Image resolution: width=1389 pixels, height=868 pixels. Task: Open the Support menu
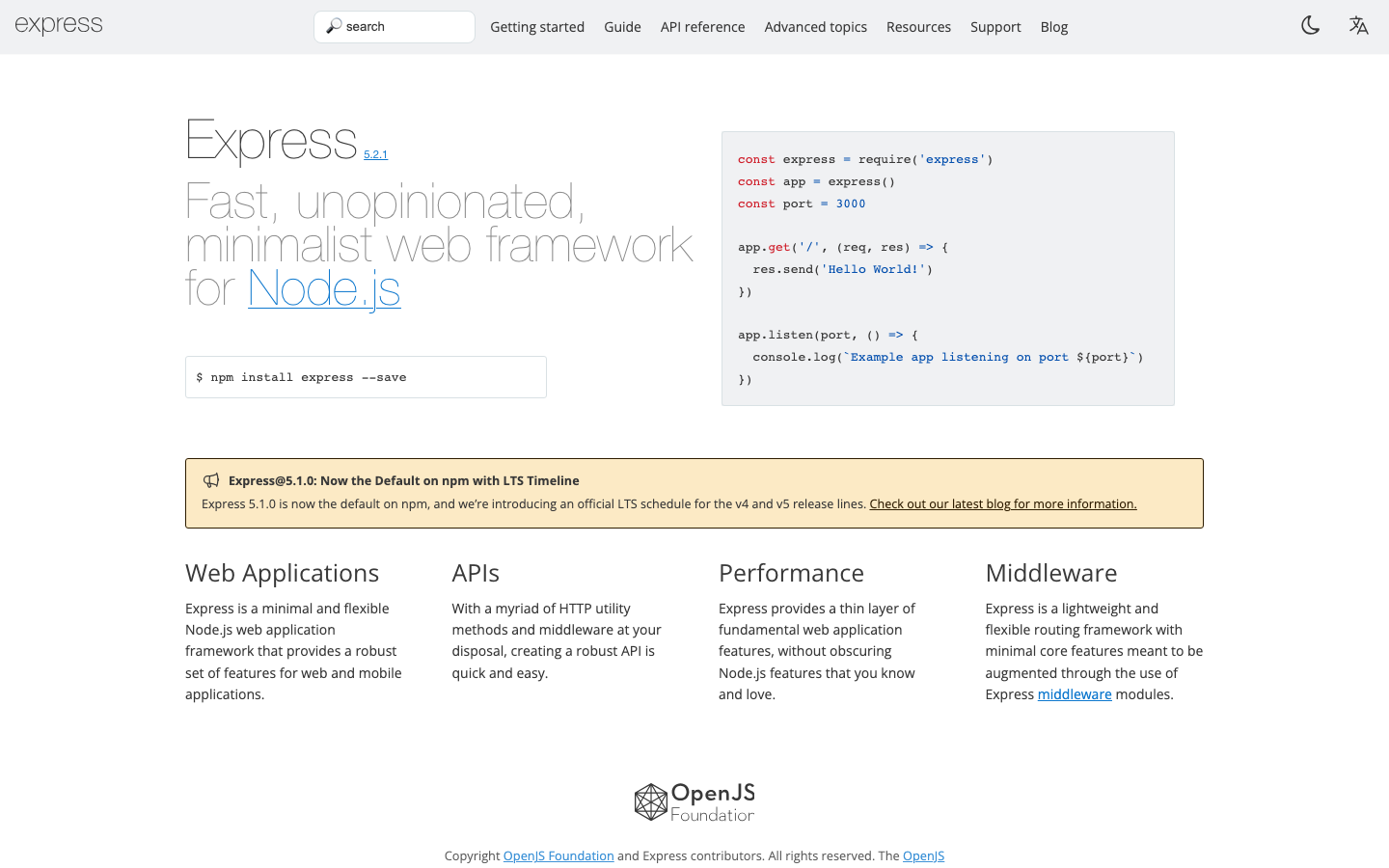995,27
